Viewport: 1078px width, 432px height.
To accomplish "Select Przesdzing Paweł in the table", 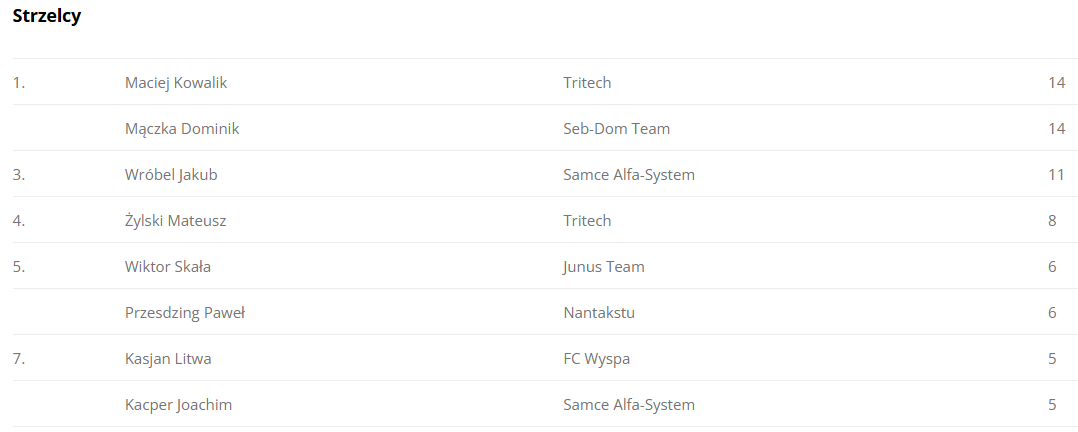I will (x=185, y=313).
